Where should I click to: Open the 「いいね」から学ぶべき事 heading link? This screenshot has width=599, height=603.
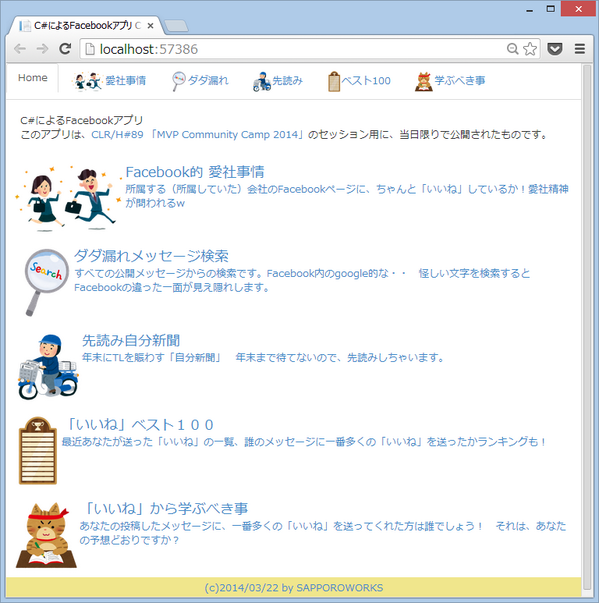click(x=165, y=508)
